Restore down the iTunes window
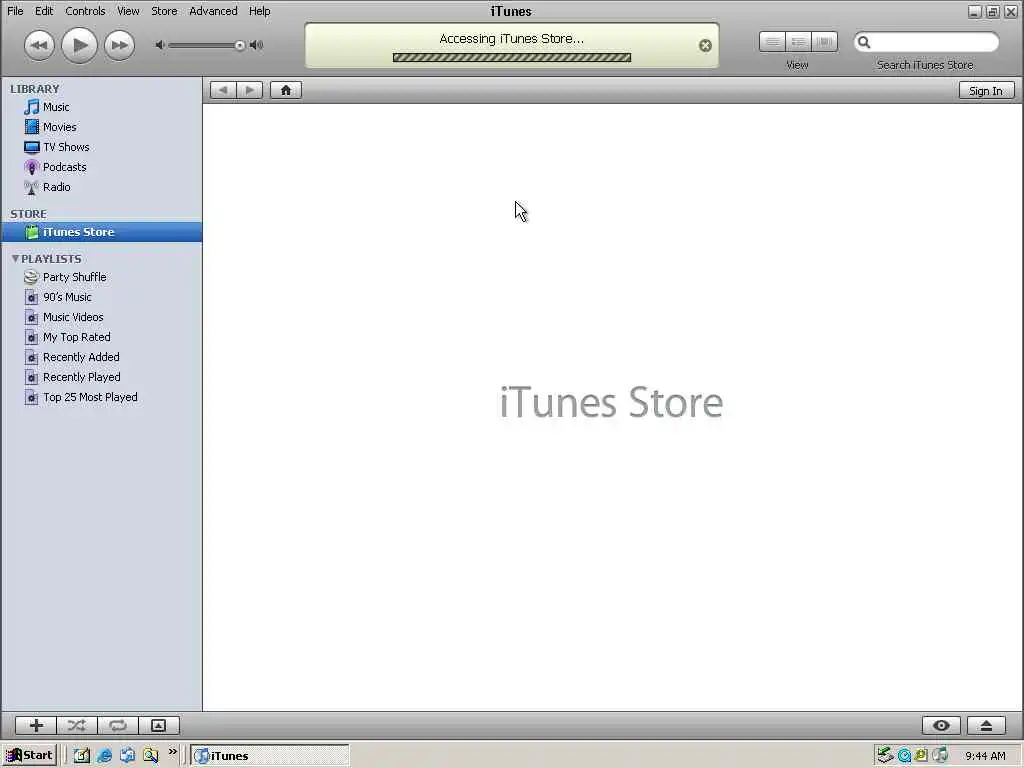 click(x=993, y=11)
